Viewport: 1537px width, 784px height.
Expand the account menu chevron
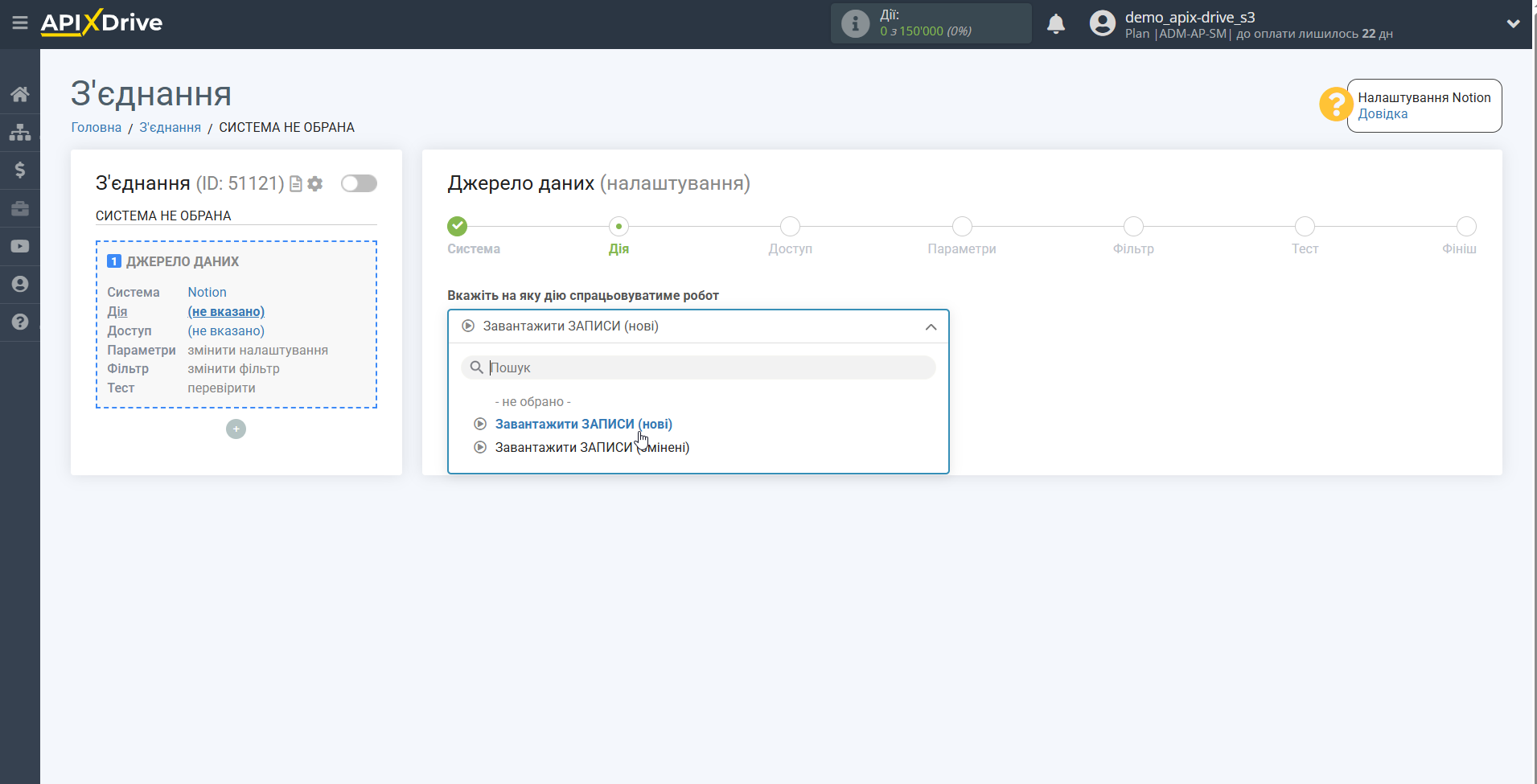(1513, 23)
